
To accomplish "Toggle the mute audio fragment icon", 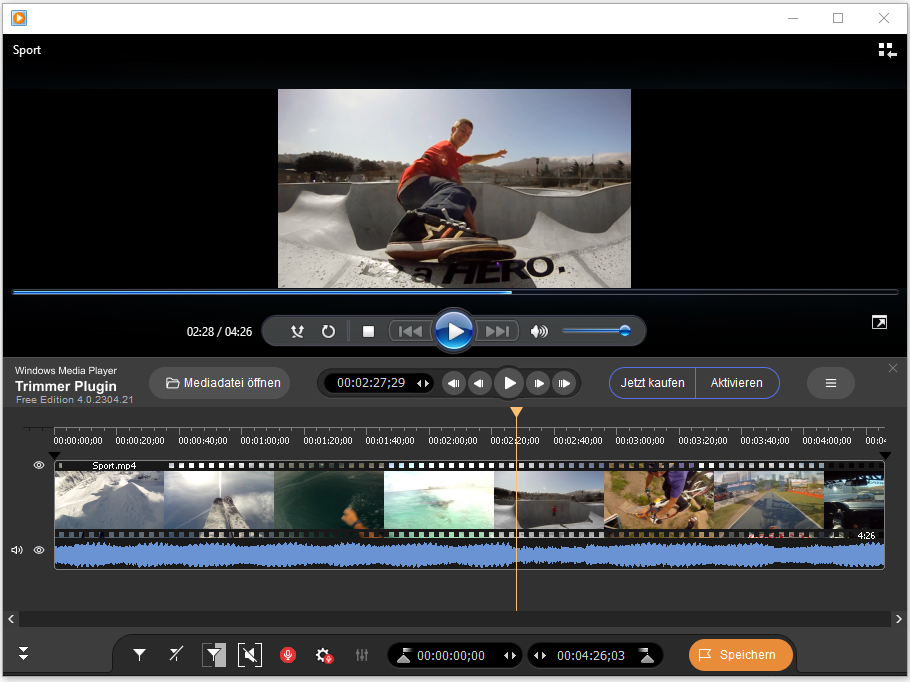I will click(x=250, y=655).
